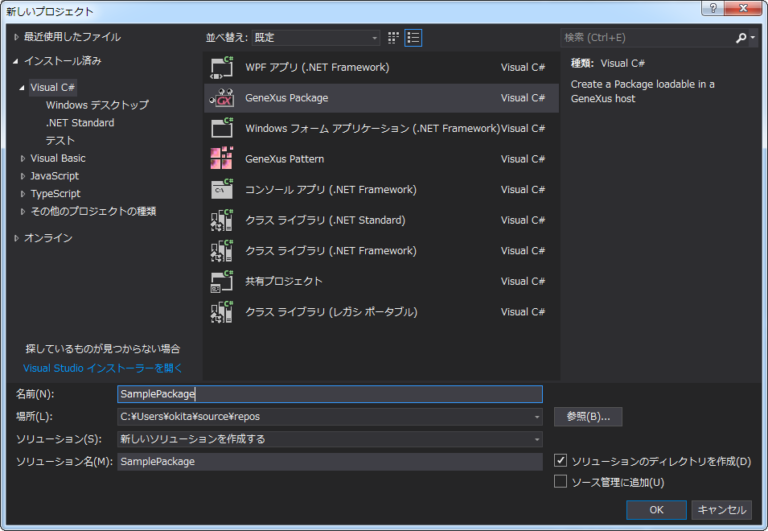This screenshot has width=768, height=531.
Task: Select the .NET Standard tree item
Action: (80, 123)
